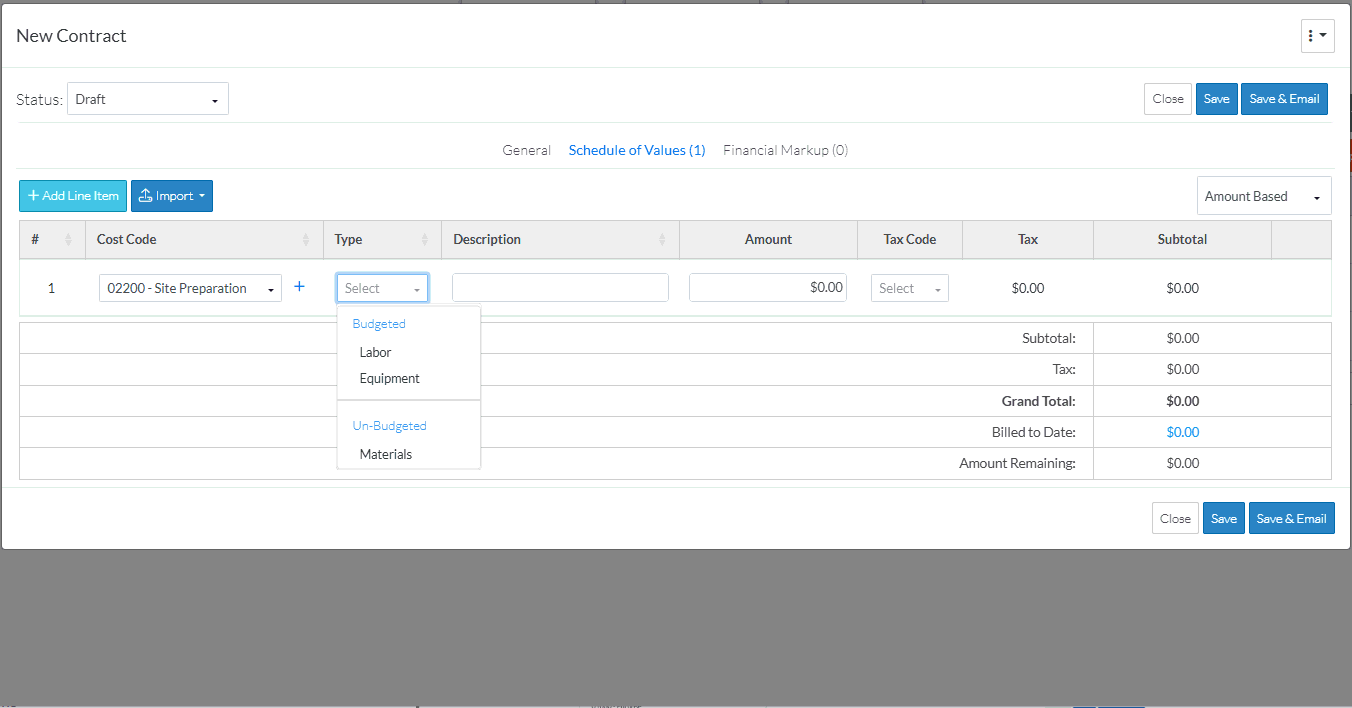Sort by the Type column arrows
This screenshot has height=708, width=1352.
click(424, 240)
